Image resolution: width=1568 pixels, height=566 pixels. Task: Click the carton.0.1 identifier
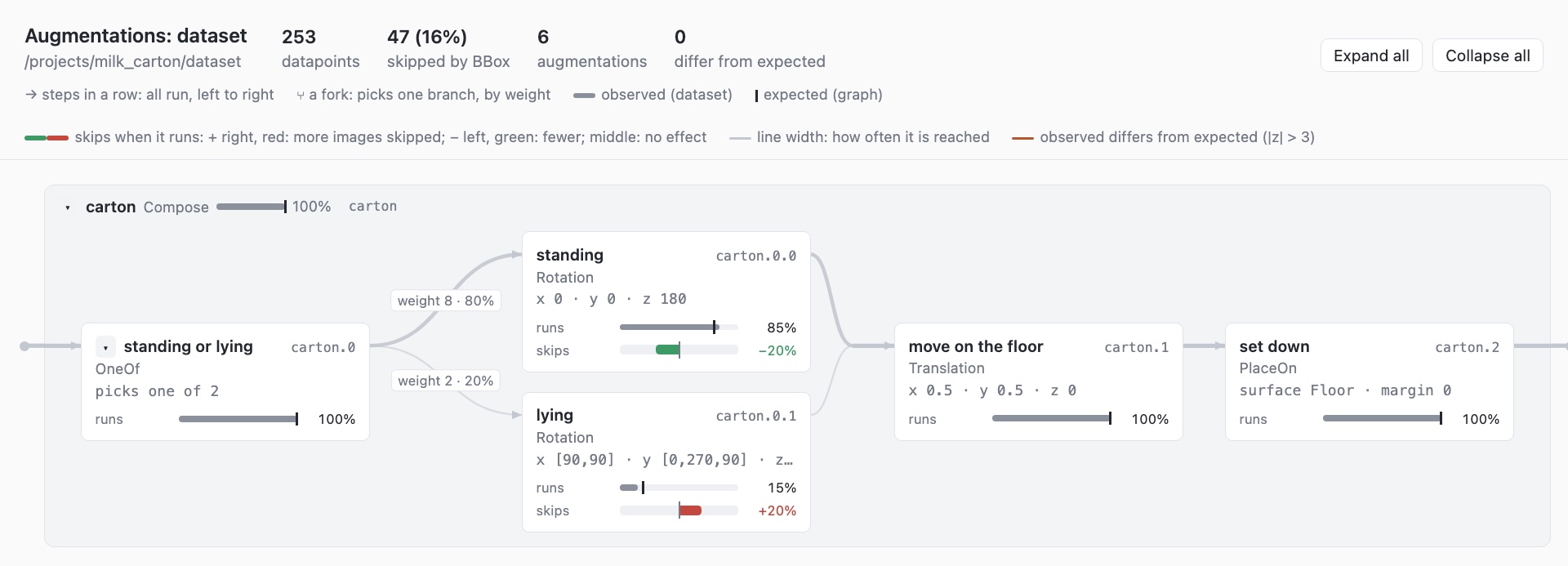(x=755, y=416)
